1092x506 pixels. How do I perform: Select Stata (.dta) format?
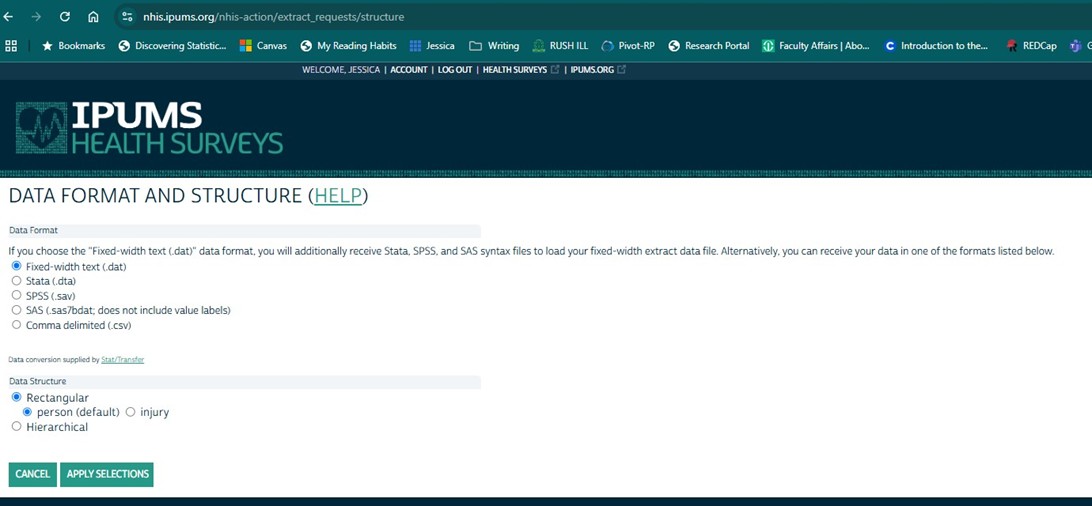coord(17,280)
